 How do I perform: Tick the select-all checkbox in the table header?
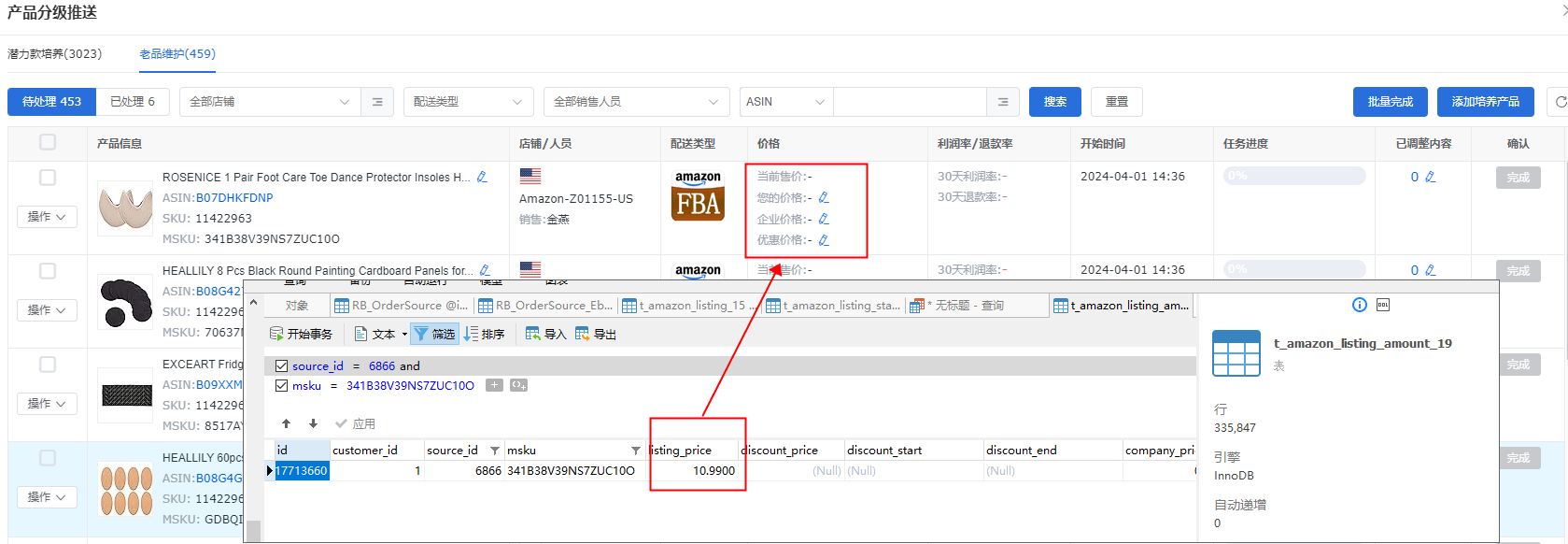pos(48,142)
